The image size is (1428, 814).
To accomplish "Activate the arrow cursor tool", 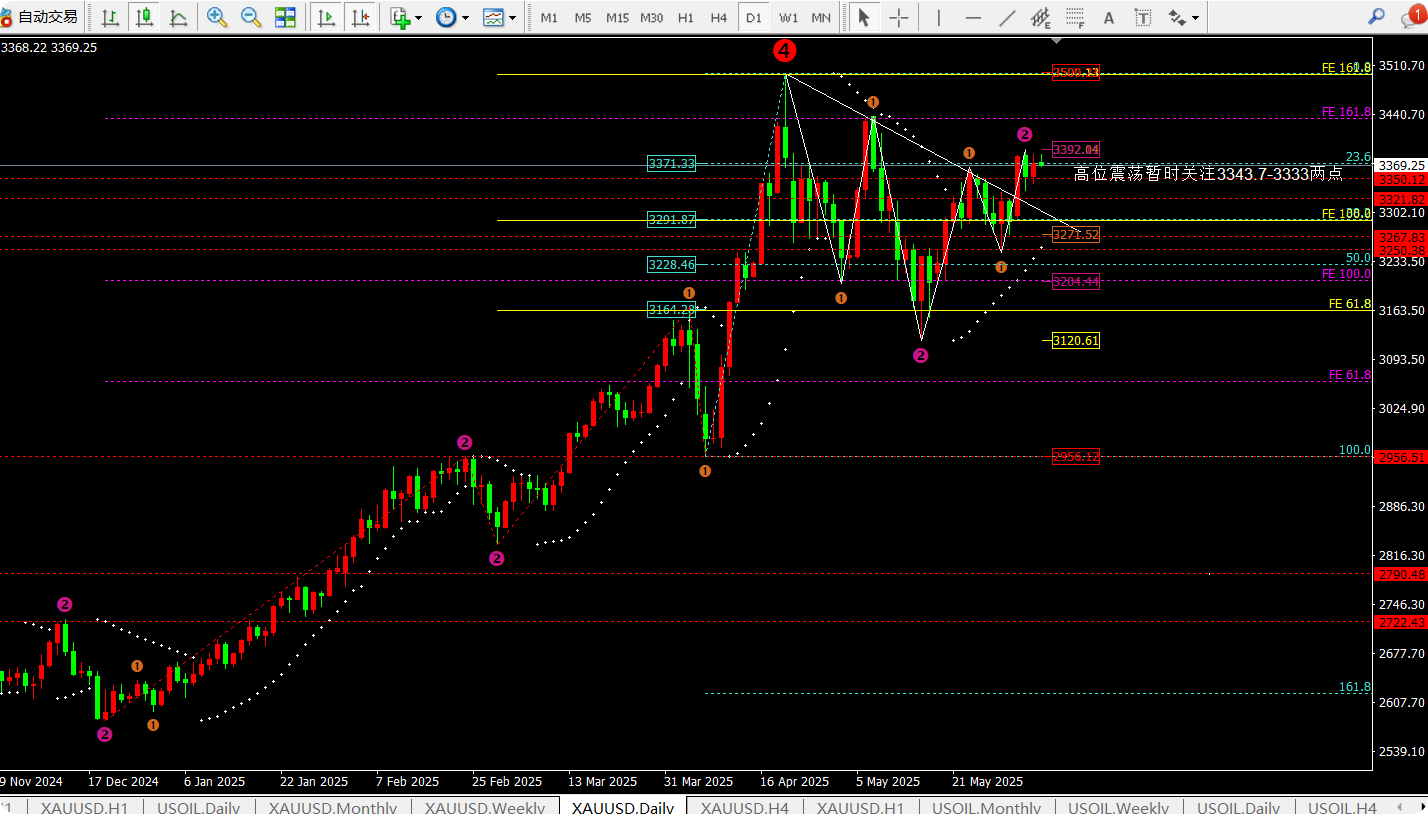I will tap(865, 17).
